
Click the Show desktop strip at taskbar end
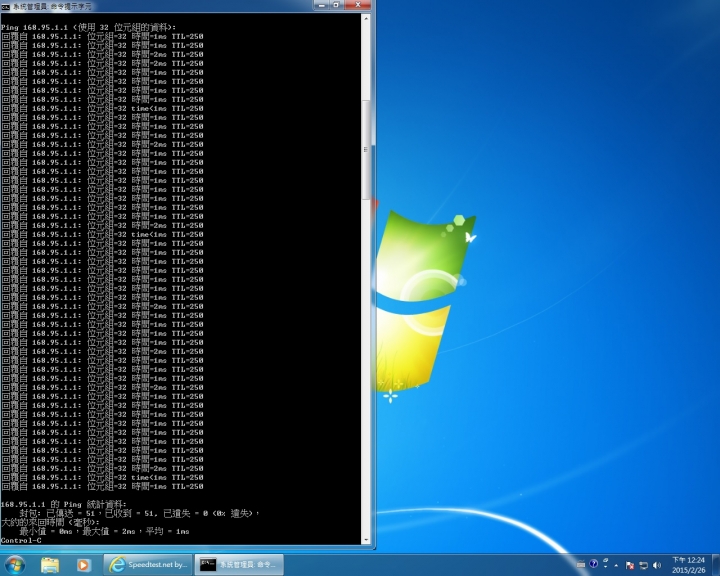(716, 565)
